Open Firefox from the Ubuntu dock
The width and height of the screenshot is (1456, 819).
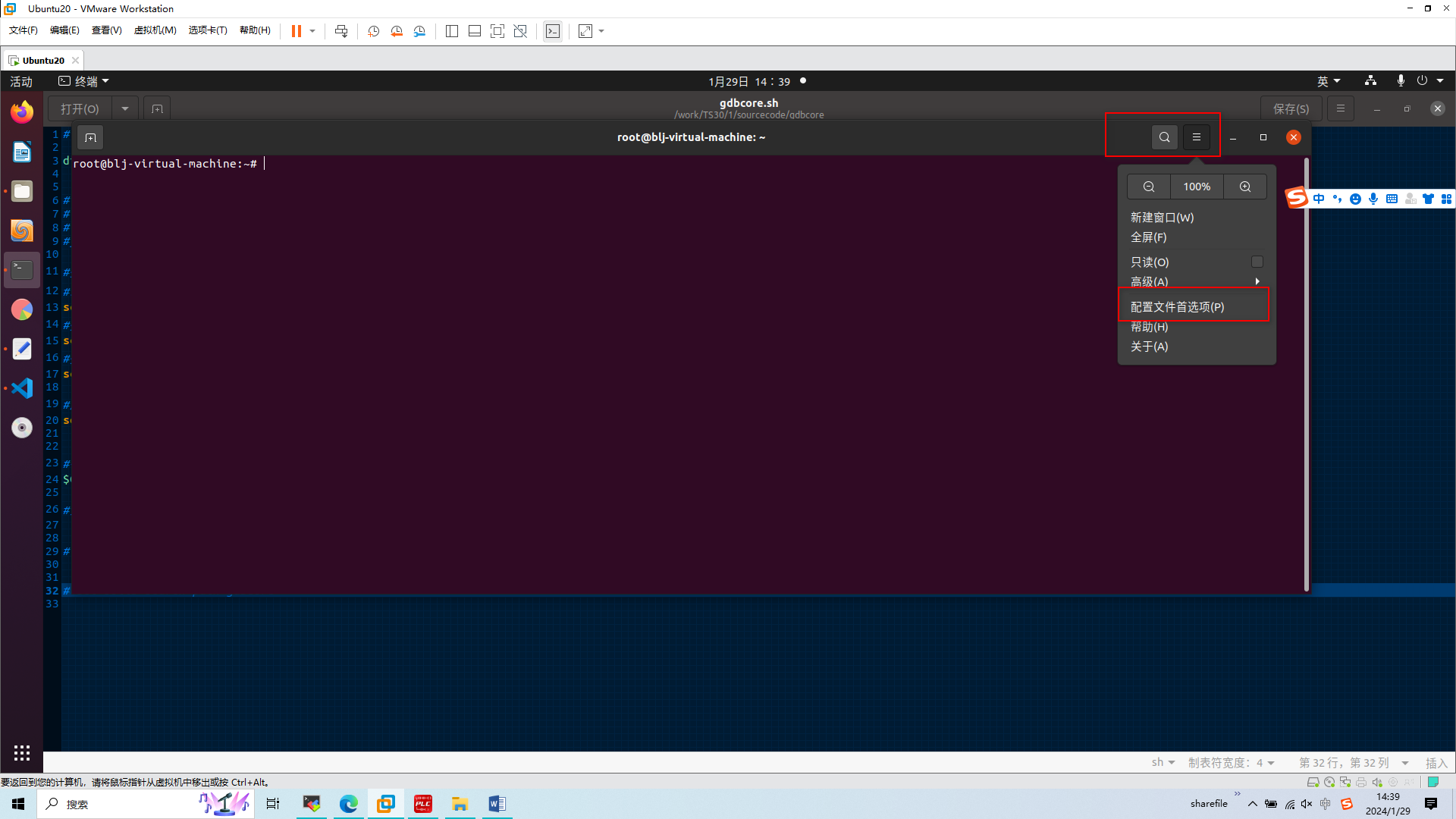(x=22, y=112)
